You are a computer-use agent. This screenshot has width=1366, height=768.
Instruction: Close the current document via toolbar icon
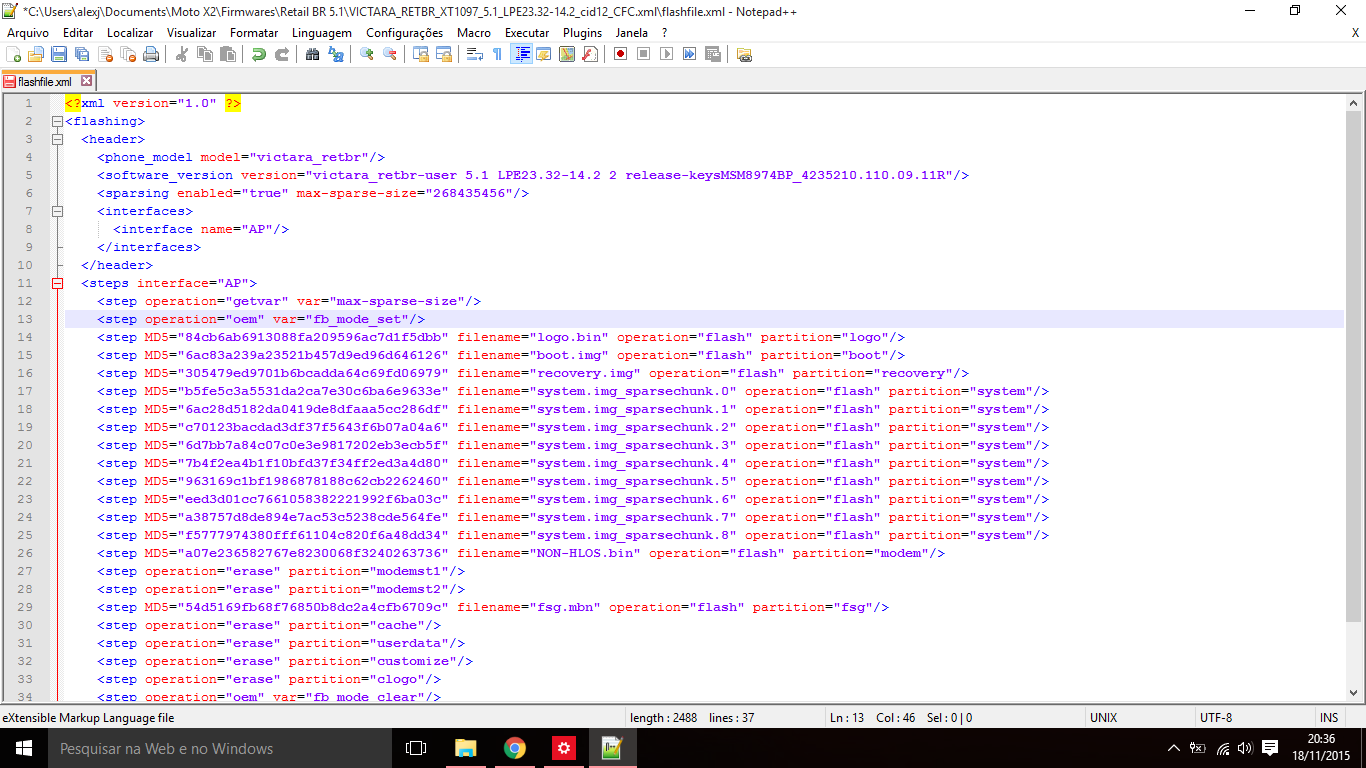click(x=105, y=54)
